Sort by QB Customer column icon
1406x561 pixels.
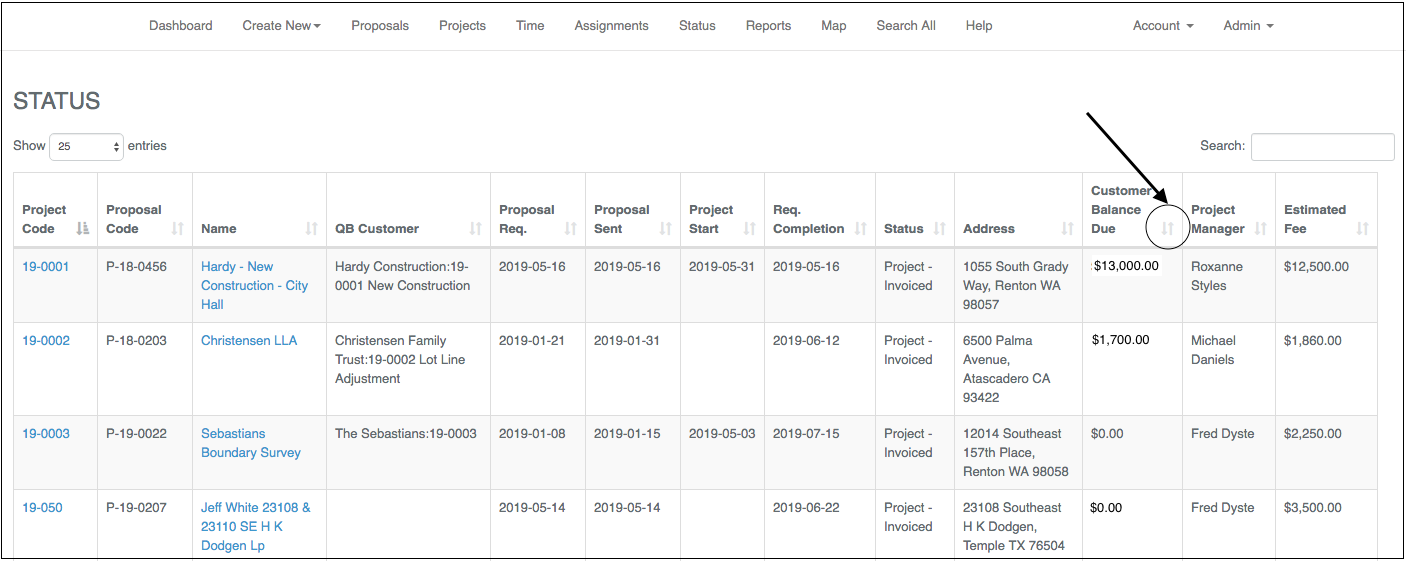coord(476,229)
